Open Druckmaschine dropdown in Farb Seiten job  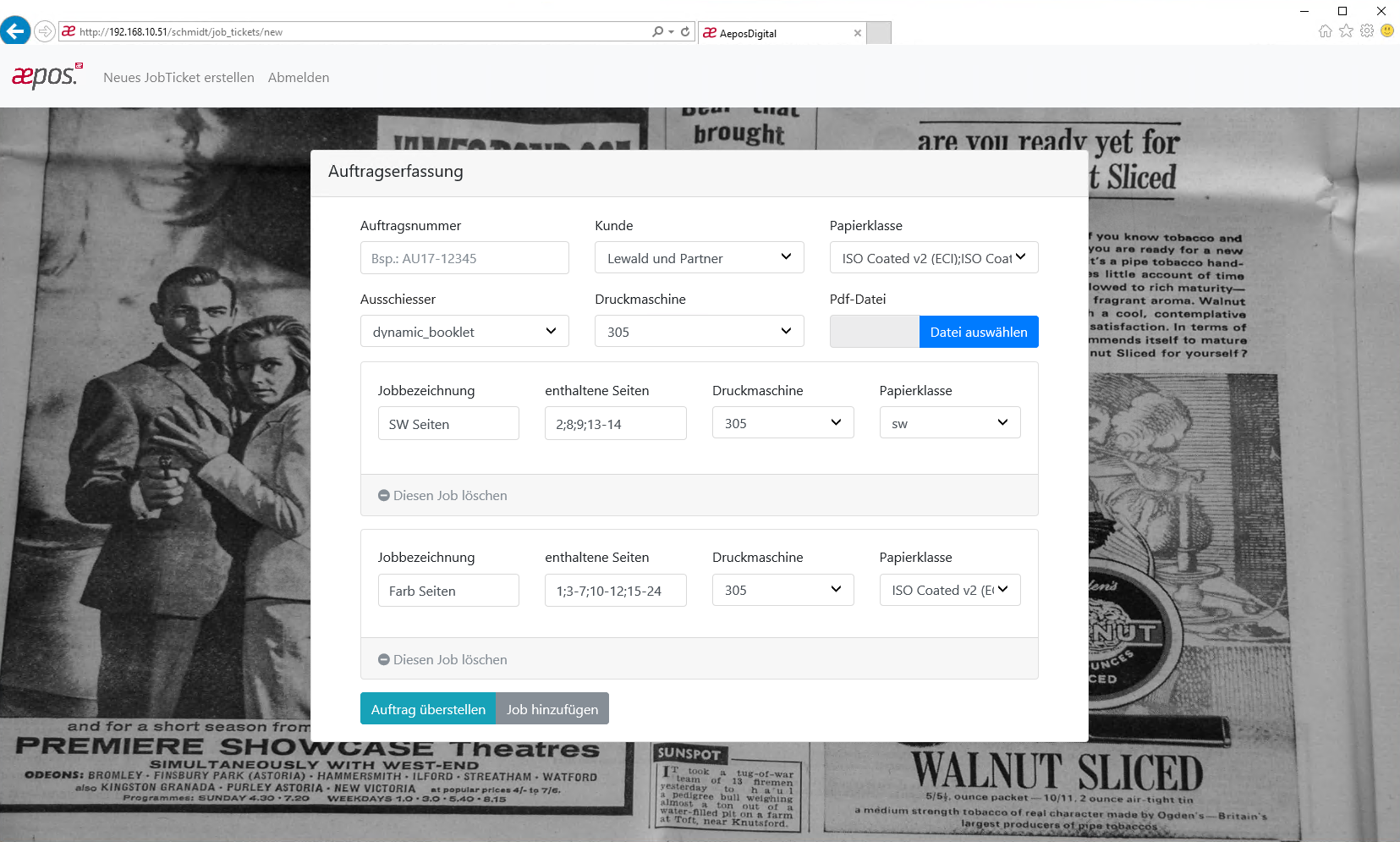[x=783, y=590]
